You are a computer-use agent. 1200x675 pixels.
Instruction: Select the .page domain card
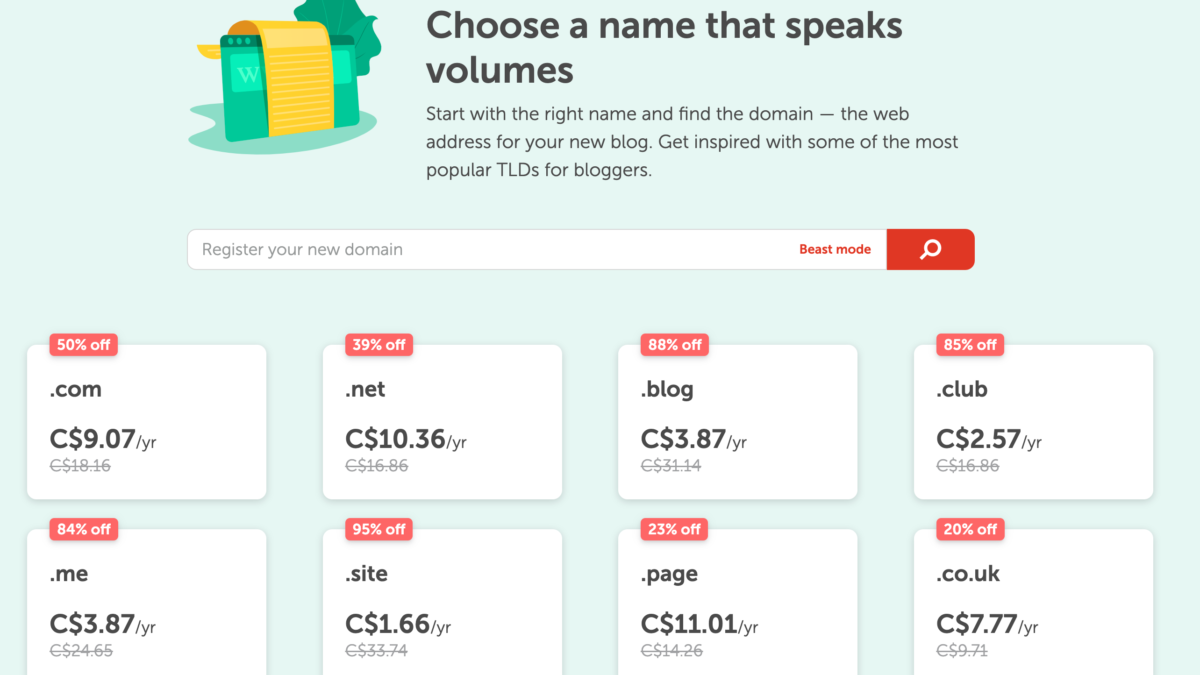point(738,602)
